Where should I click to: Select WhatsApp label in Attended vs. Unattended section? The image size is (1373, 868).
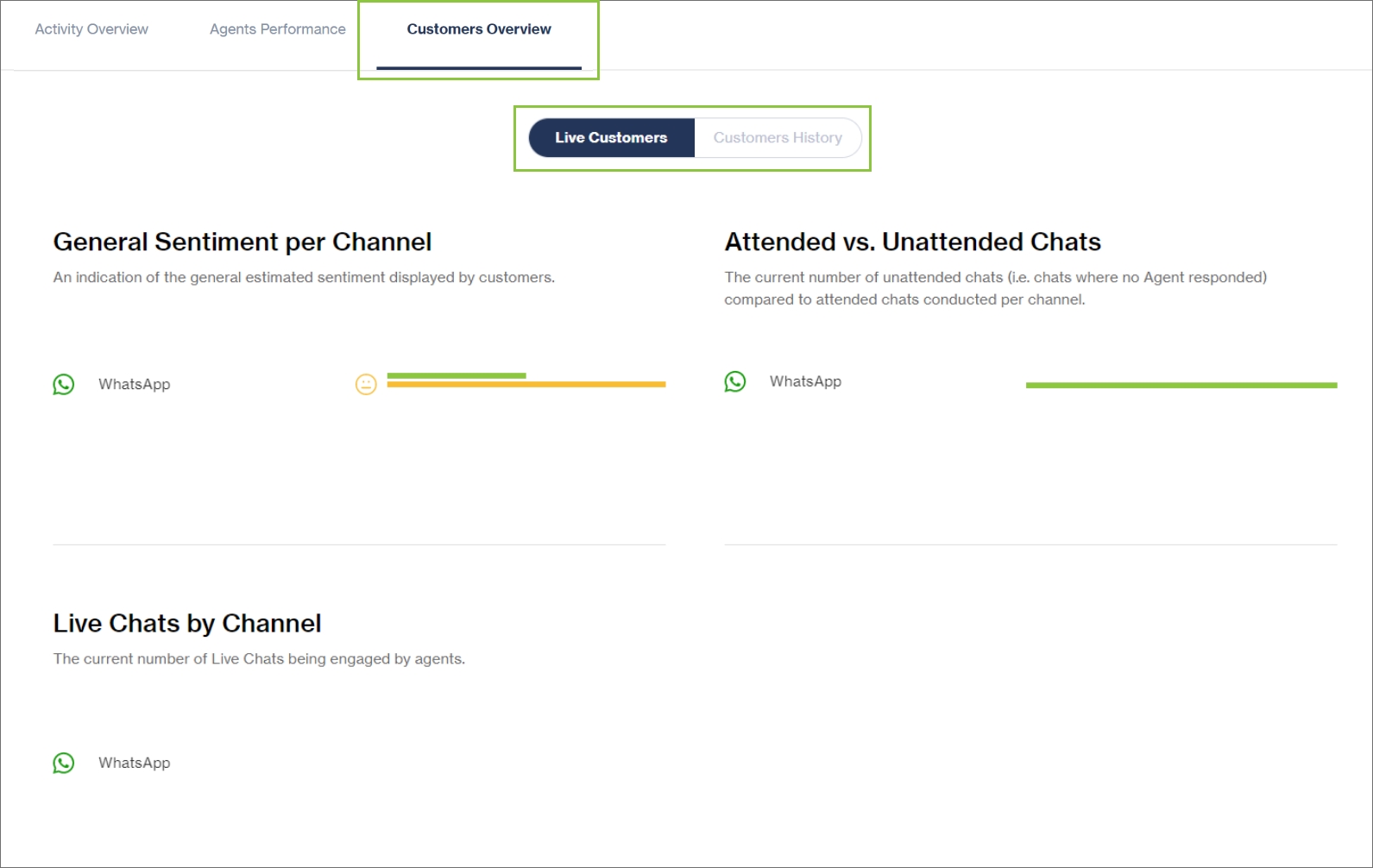(805, 382)
